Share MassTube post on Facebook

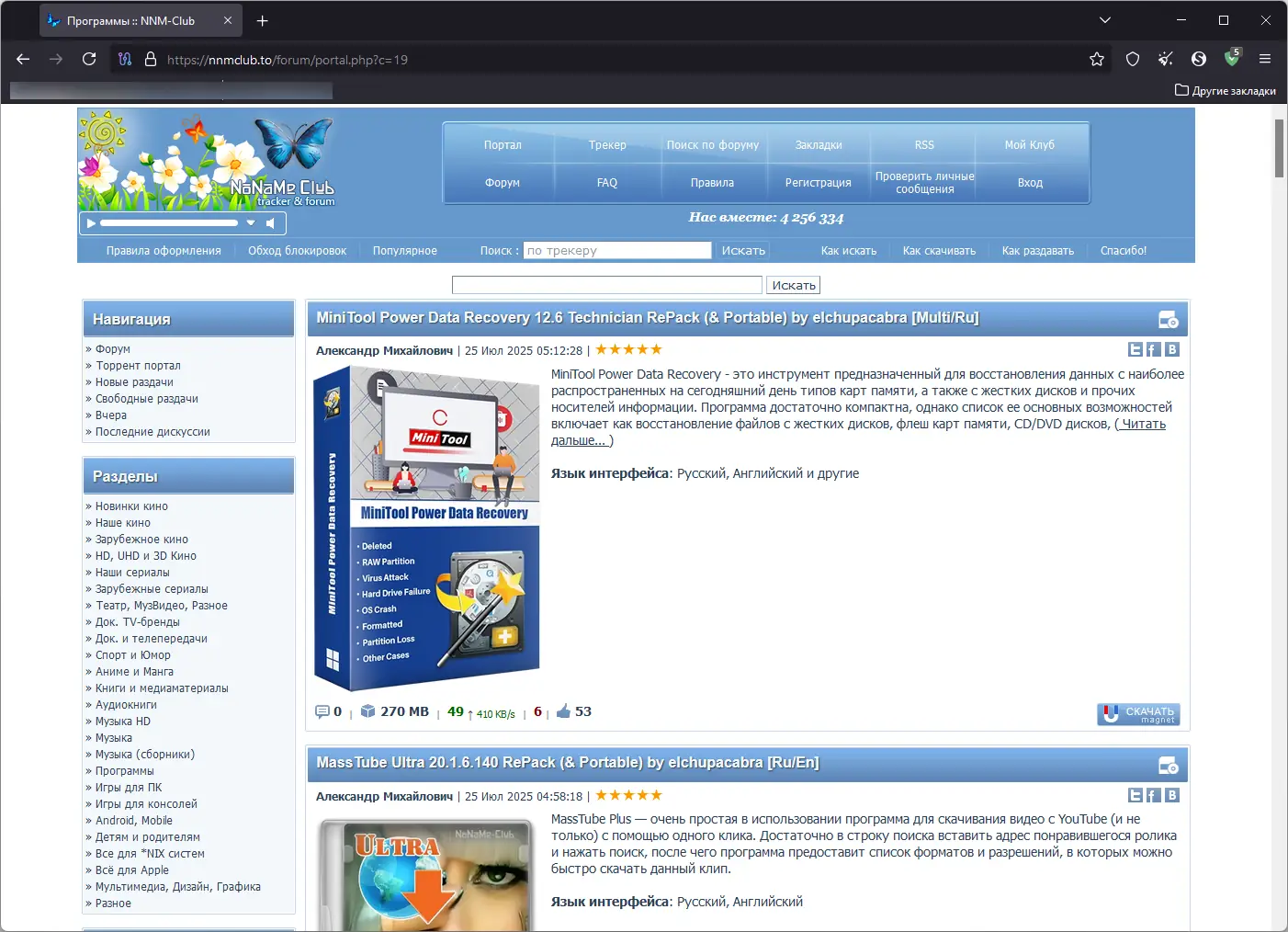(x=1154, y=795)
